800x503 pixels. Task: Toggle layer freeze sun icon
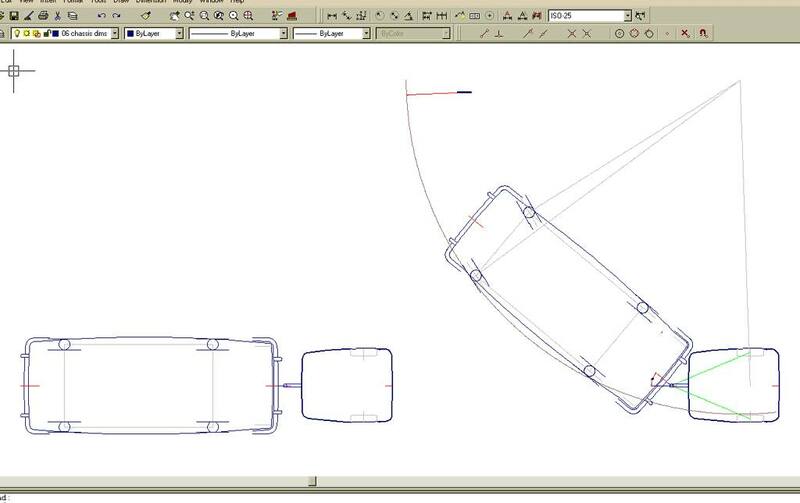click(x=27, y=34)
